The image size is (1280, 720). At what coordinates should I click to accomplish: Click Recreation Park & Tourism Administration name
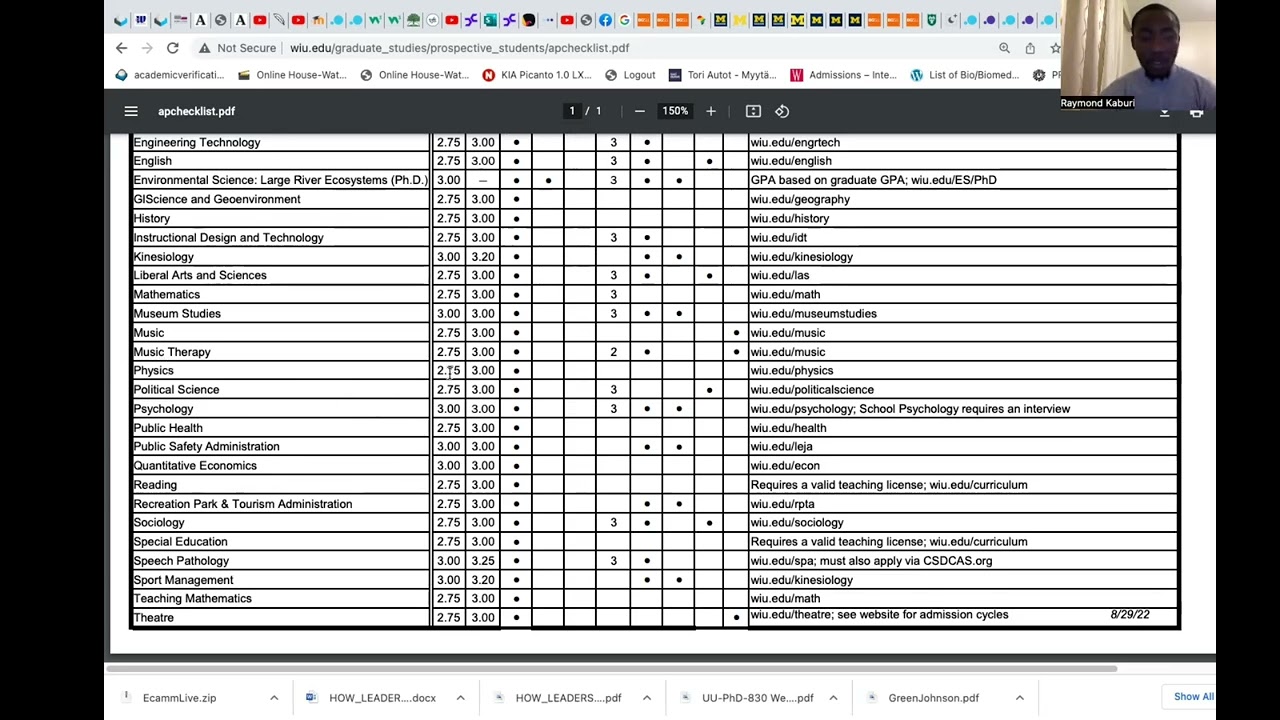click(243, 504)
